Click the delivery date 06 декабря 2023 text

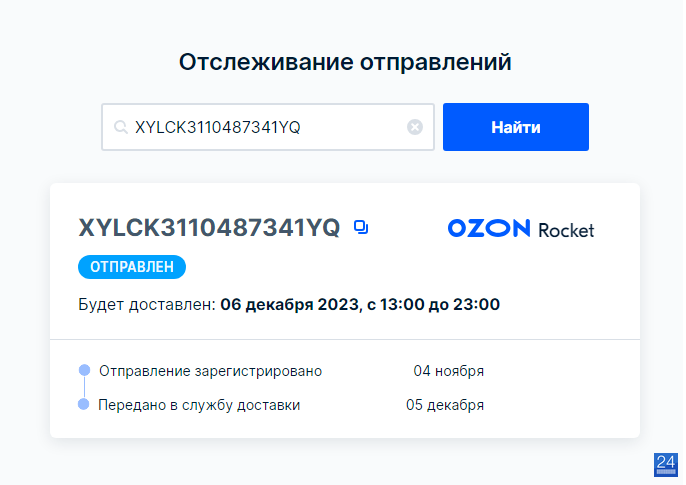click(289, 304)
